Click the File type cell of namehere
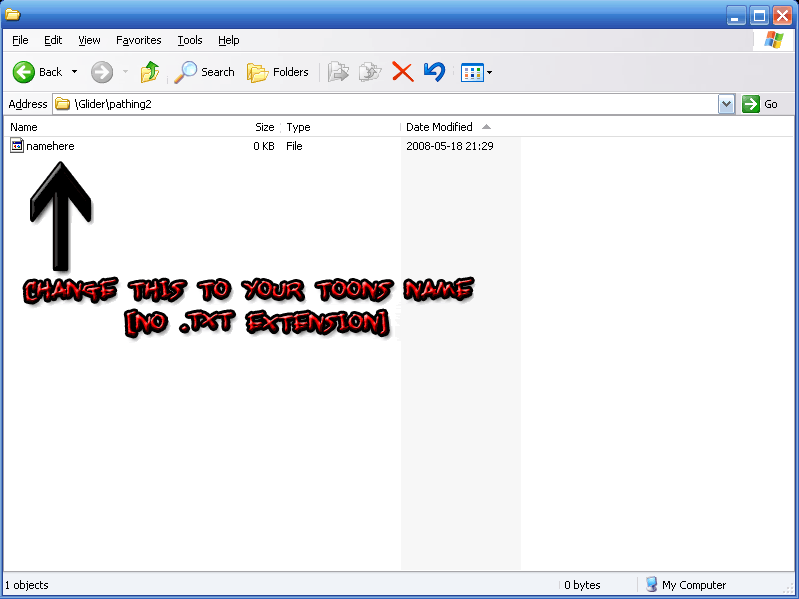The height and width of the screenshot is (599, 799). pyautogui.click(x=294, y=146)
